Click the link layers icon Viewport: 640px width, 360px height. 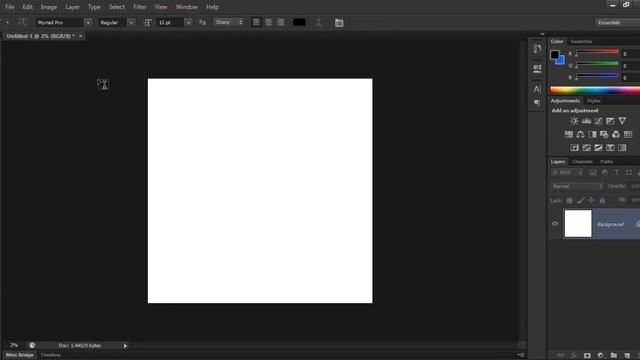click(x=560, y=356)
